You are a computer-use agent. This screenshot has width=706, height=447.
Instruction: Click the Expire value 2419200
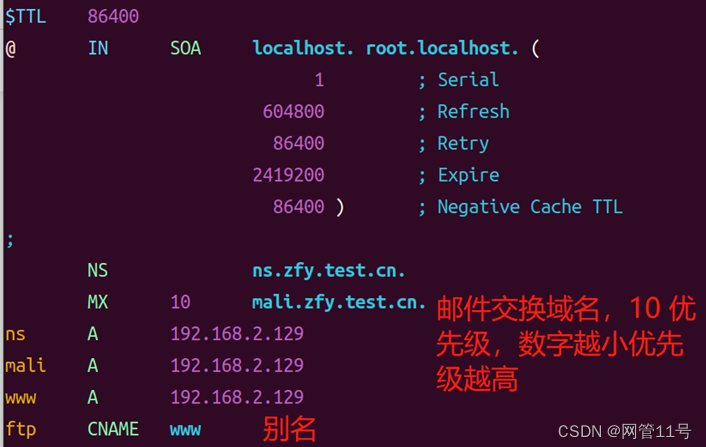289,175
